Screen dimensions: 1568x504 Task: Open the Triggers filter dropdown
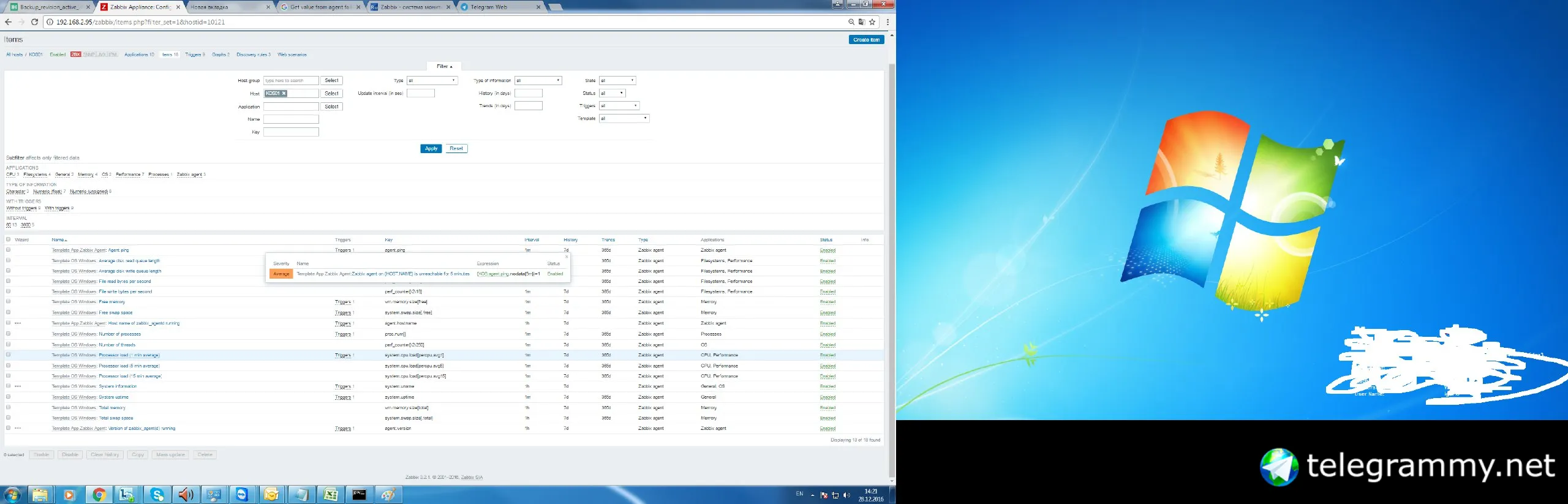pos(619,105)
